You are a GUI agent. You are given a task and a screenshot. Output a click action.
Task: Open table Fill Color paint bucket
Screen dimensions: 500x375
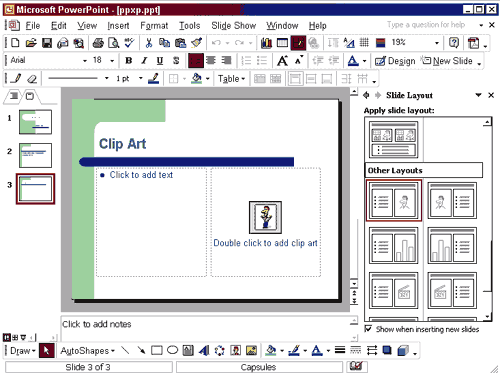tap(197, 79)
